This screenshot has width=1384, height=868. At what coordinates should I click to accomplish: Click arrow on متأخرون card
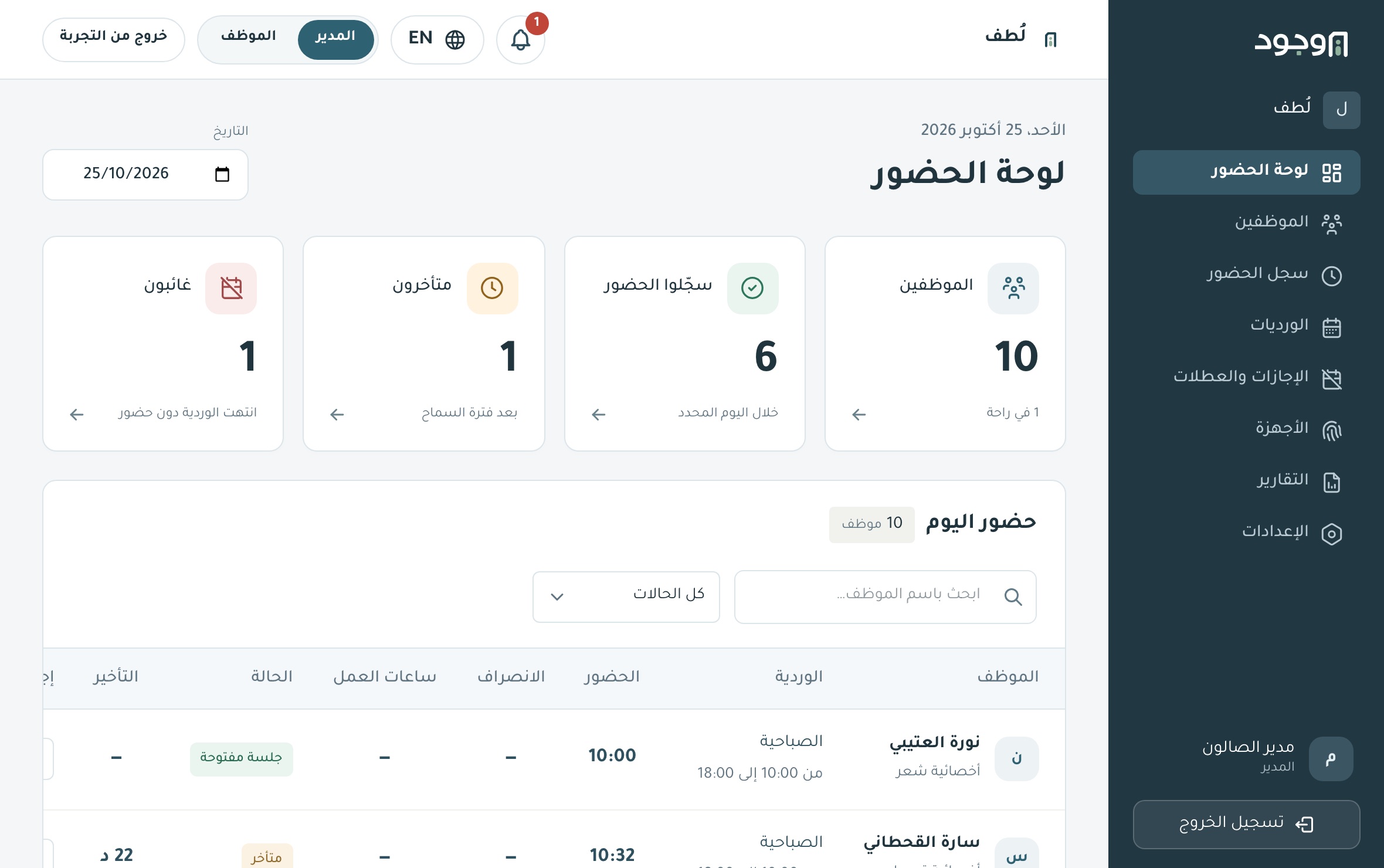(337, 415)
